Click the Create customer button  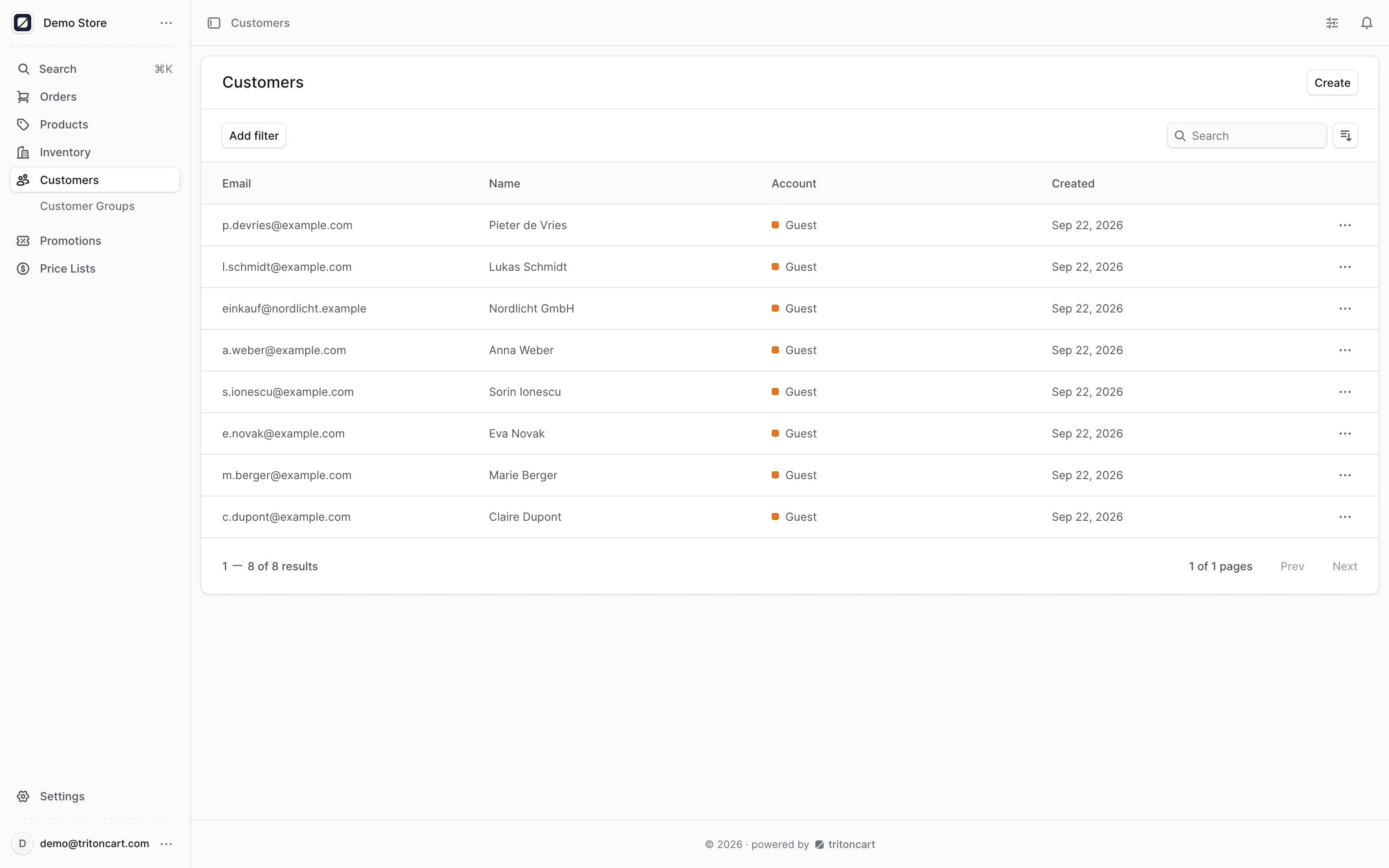(x=1332, y=82)
